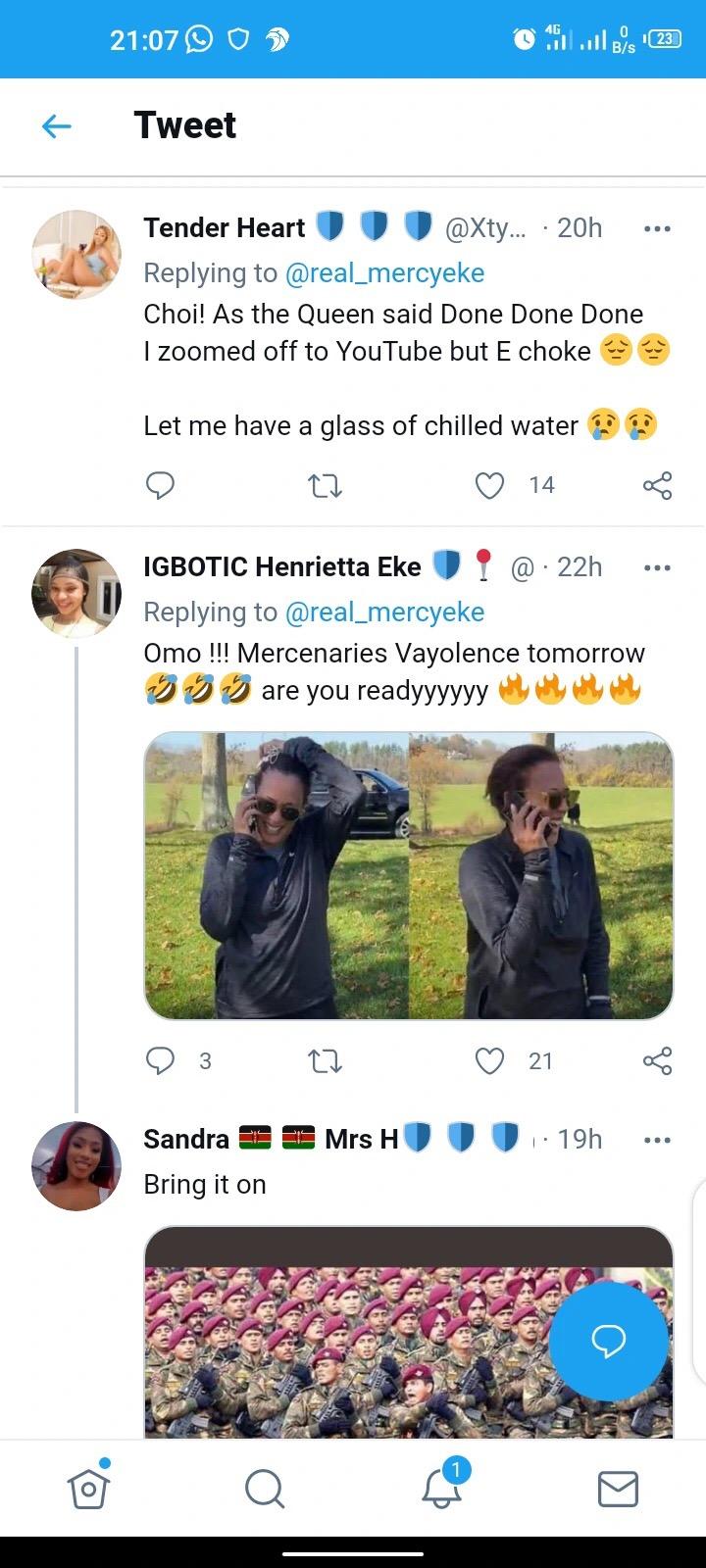
Task: Tap the blue floating reply button
Action: click(x=608, y=1341)
